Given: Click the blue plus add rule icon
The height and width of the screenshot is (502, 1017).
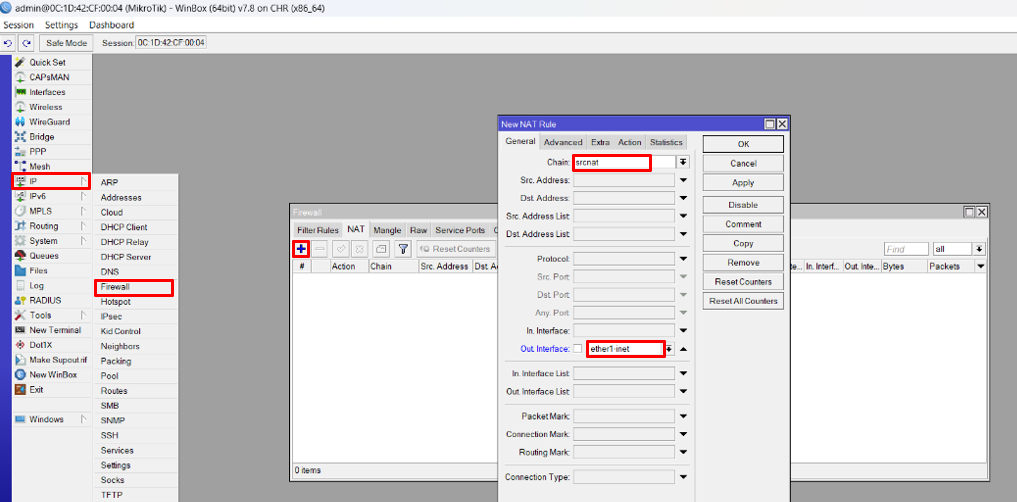Looking at the screenshot, I should 300,248.
